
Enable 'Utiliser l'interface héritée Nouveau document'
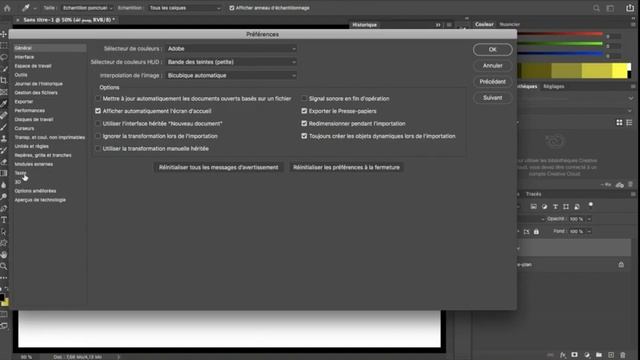[98, 123]
